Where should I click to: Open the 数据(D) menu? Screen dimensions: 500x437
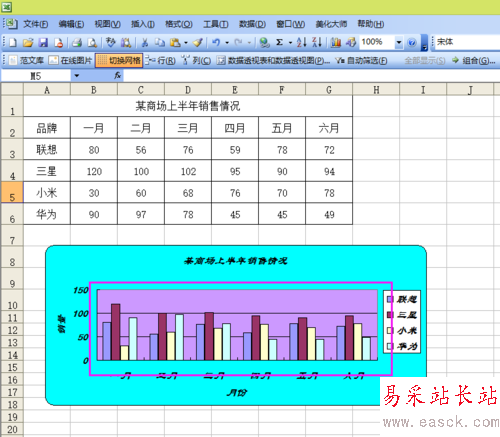click(252, 24)
